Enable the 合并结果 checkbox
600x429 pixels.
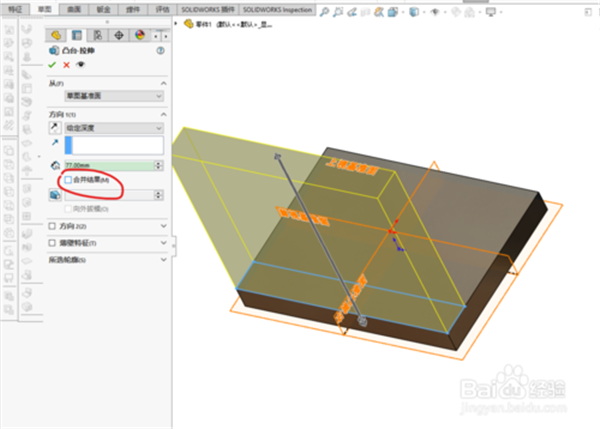[x=68, y=180]
